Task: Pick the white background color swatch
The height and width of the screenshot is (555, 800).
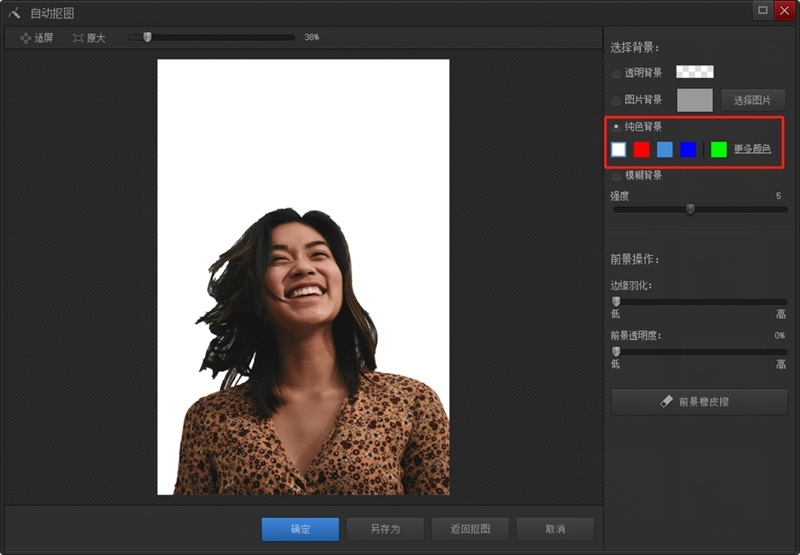Action: (x=619, y=149)
